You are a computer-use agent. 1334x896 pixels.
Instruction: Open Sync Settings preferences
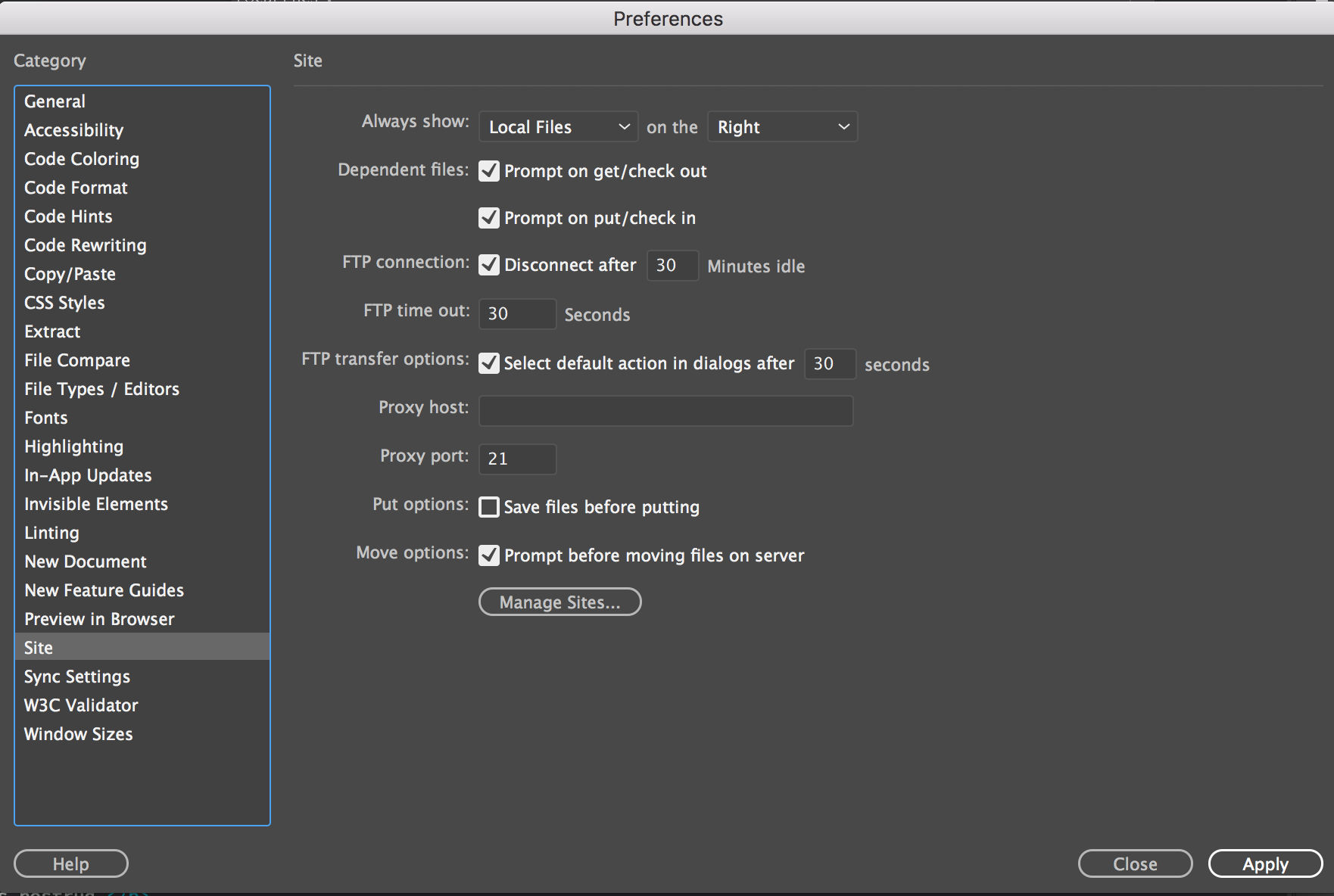click(76, 676)
